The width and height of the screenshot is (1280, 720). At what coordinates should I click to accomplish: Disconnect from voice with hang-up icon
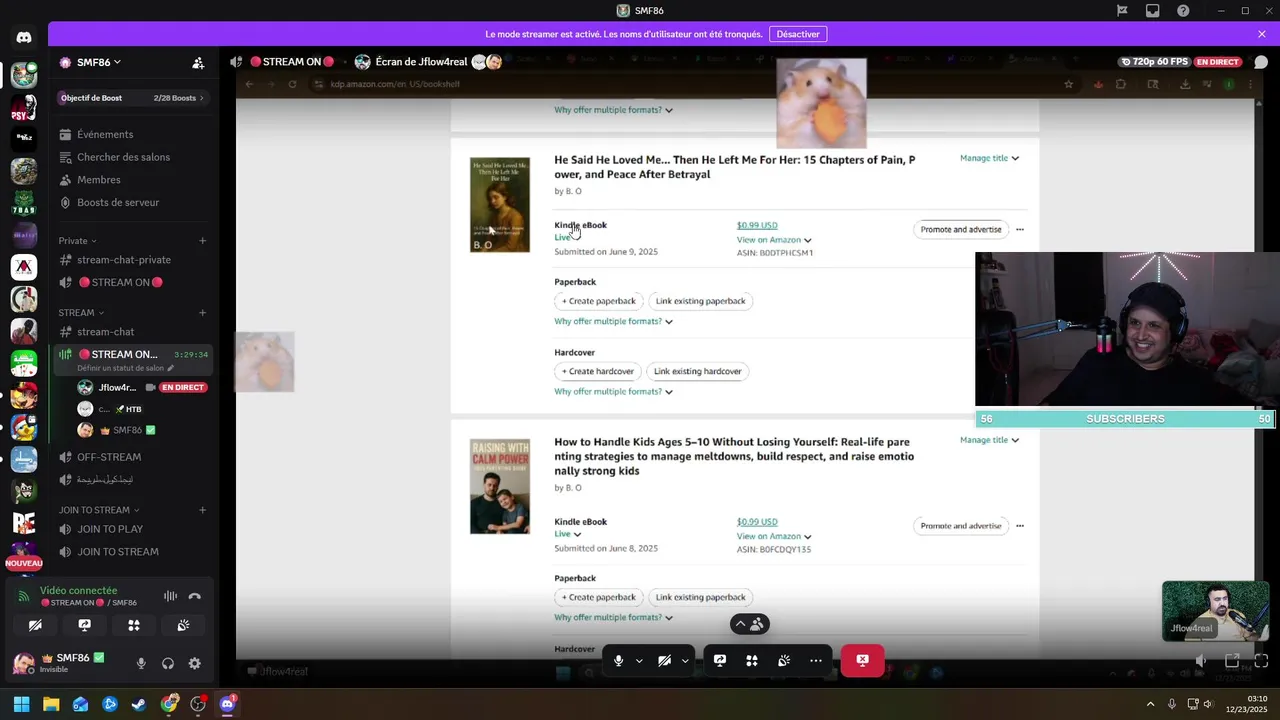195,596
